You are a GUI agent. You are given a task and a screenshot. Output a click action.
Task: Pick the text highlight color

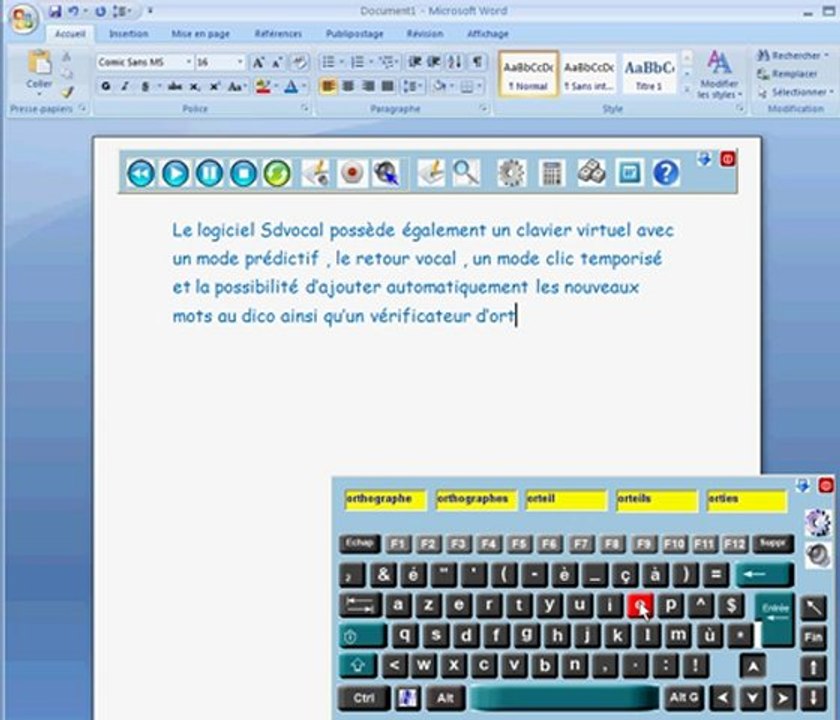click(x=263, y=86)
